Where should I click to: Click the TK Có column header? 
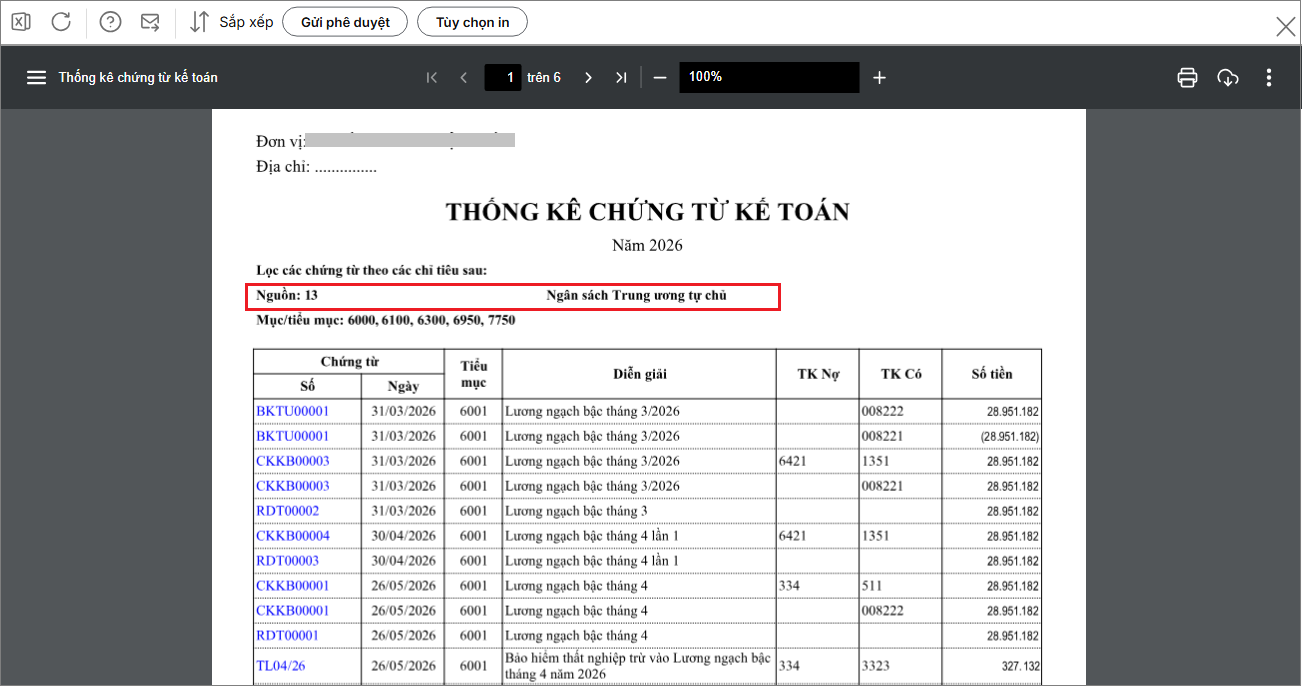coord(901,374)
